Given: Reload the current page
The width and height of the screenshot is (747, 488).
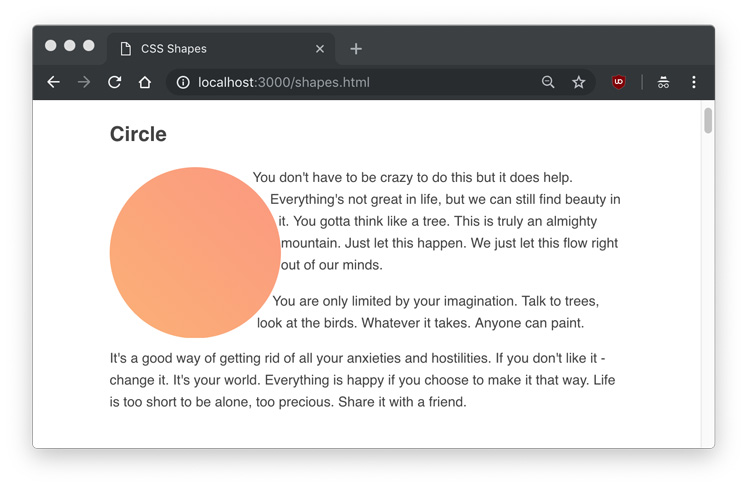Looking at the screenshot, I should pyautogui.click(x=114, y=82).
